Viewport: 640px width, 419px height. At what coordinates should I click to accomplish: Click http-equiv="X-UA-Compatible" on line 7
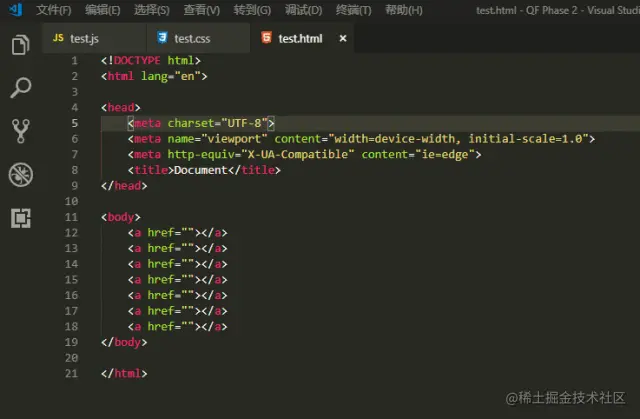[x=261, y=154]
